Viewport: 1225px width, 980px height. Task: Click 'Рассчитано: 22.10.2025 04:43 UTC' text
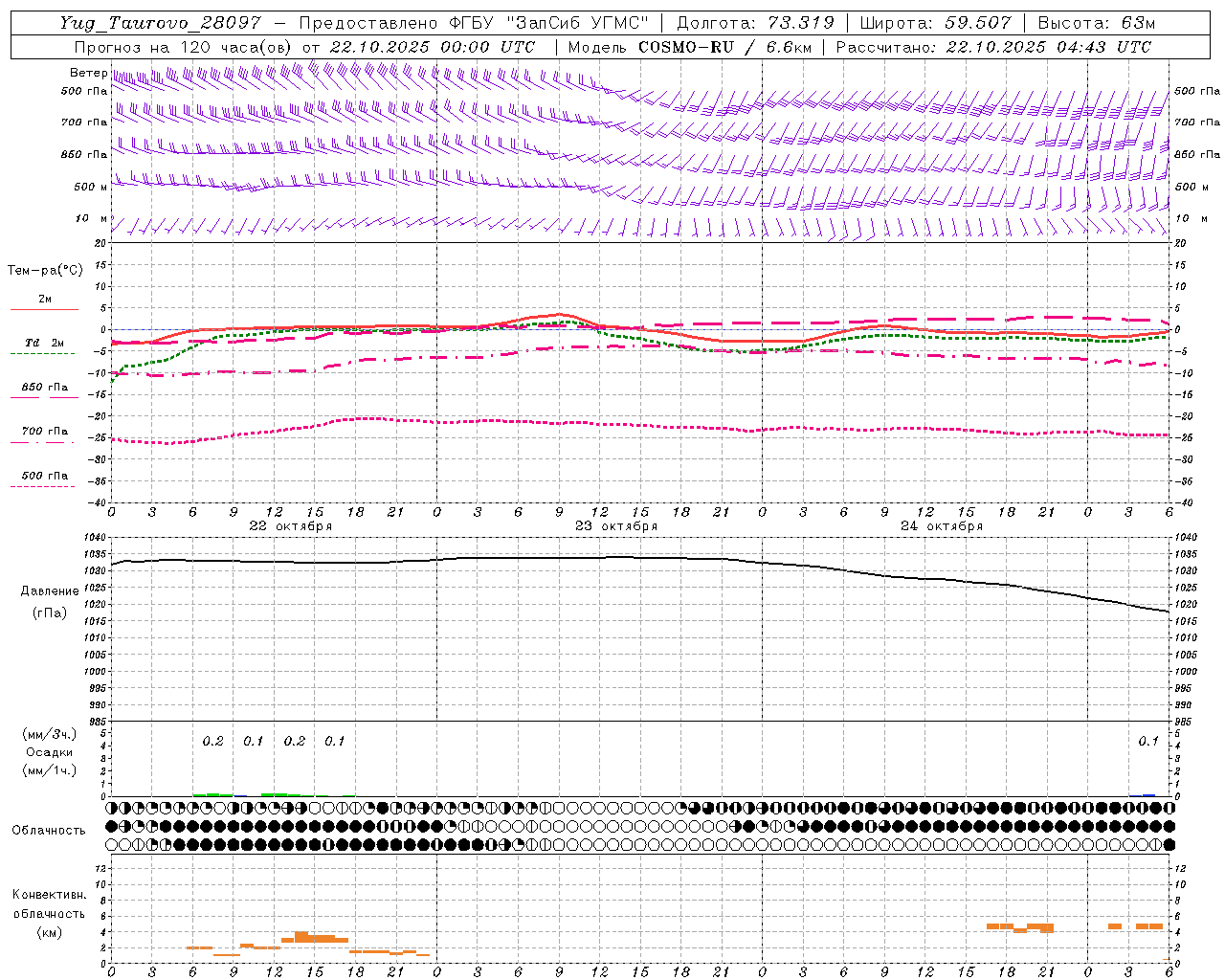coord(993,47)
